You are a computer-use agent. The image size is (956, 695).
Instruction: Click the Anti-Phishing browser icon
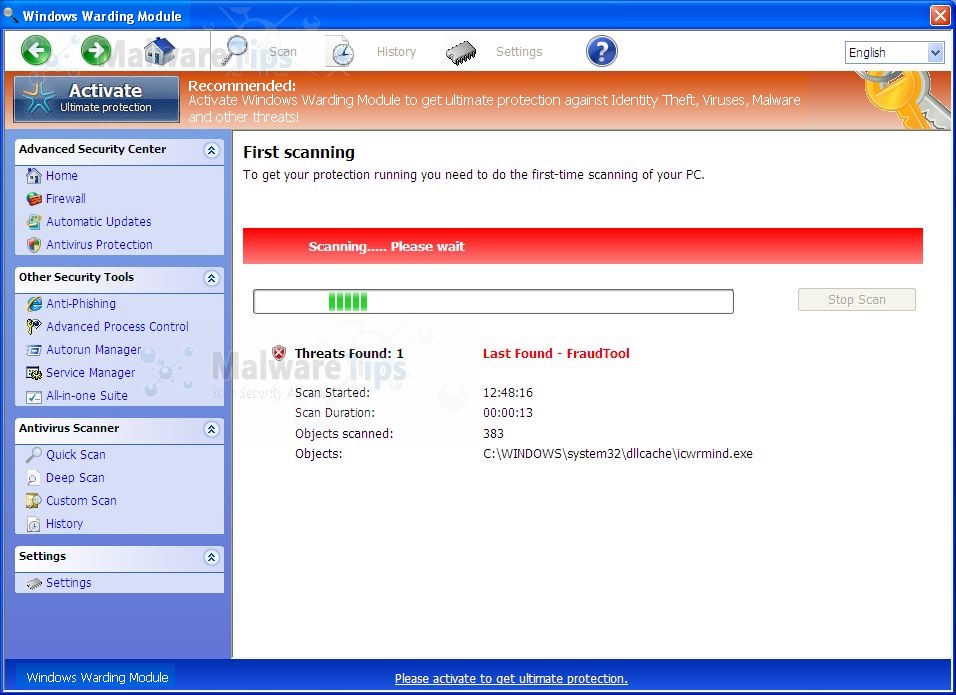[x=34, y=304]
